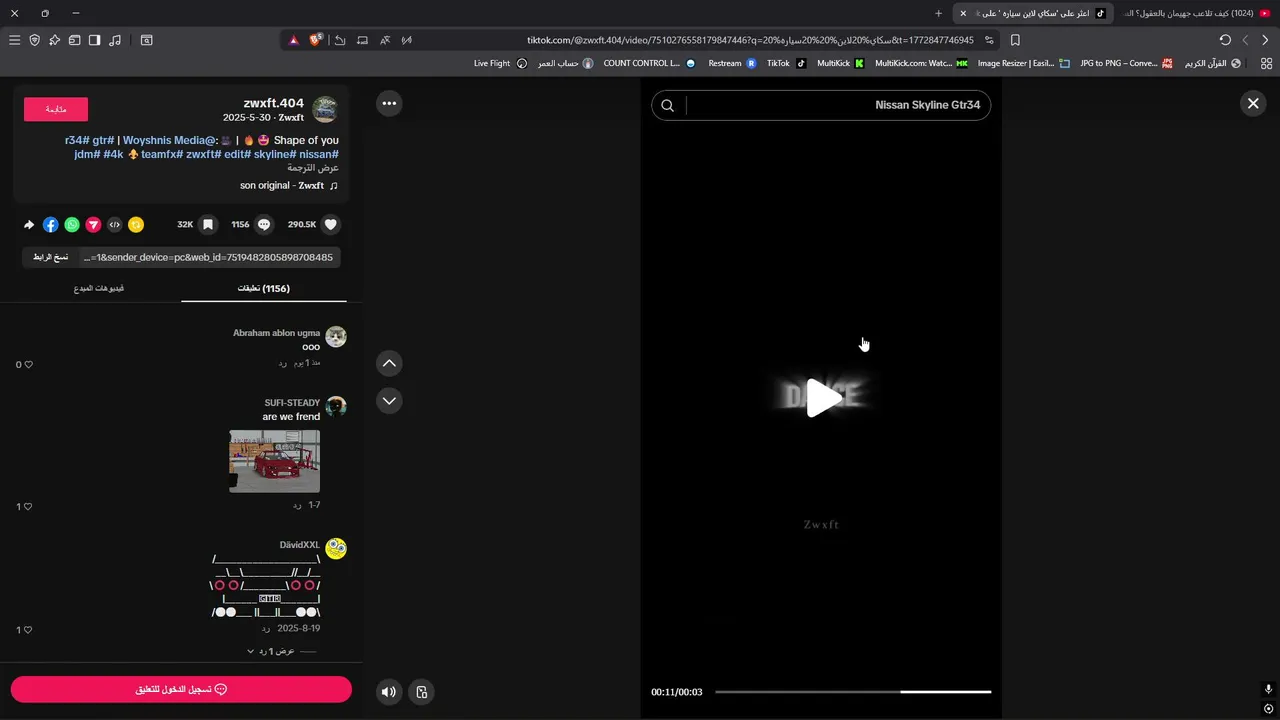Open the red car image in SUFI-STEADY's comment
Image resolution: width=1280 pixels, height=720 pixels.
tap(275, 461)
